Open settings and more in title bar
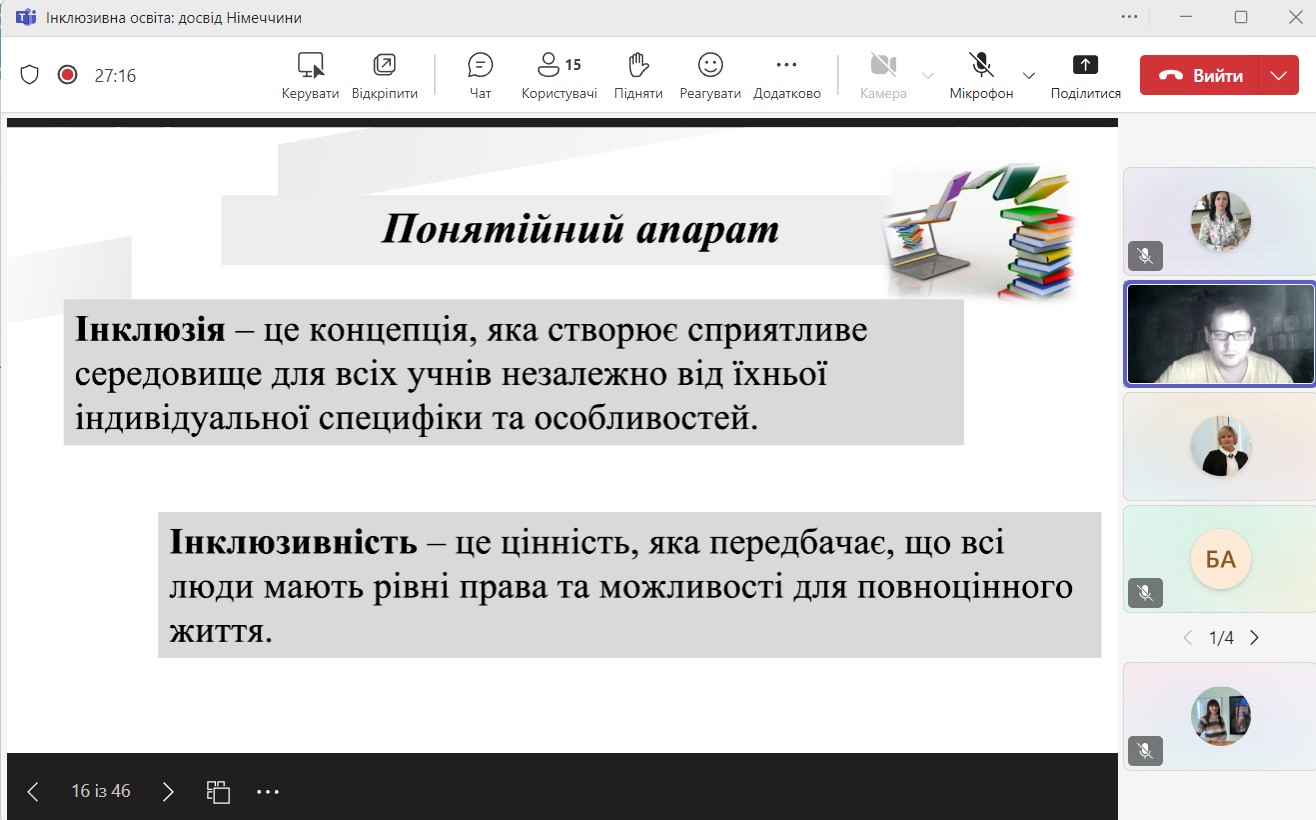Screen dimensions: 1316x820 pos(1130,17)
